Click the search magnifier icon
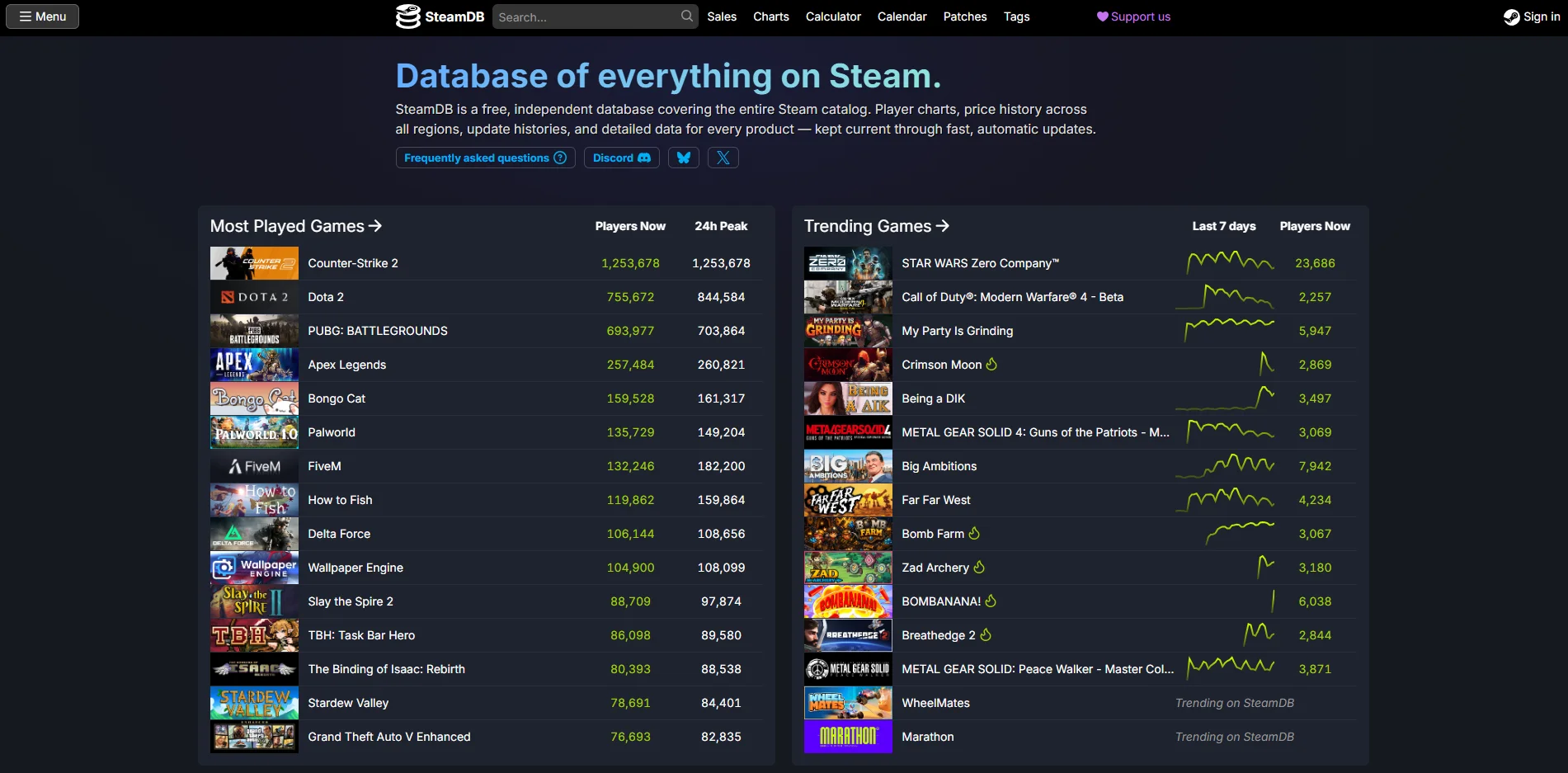 (x=686, y=16)
